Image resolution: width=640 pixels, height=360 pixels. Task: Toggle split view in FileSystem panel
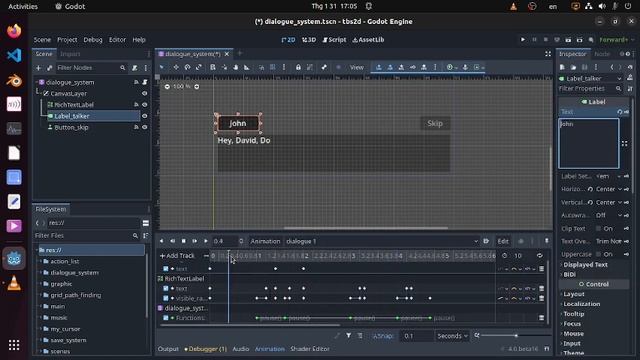pos(146,223)
